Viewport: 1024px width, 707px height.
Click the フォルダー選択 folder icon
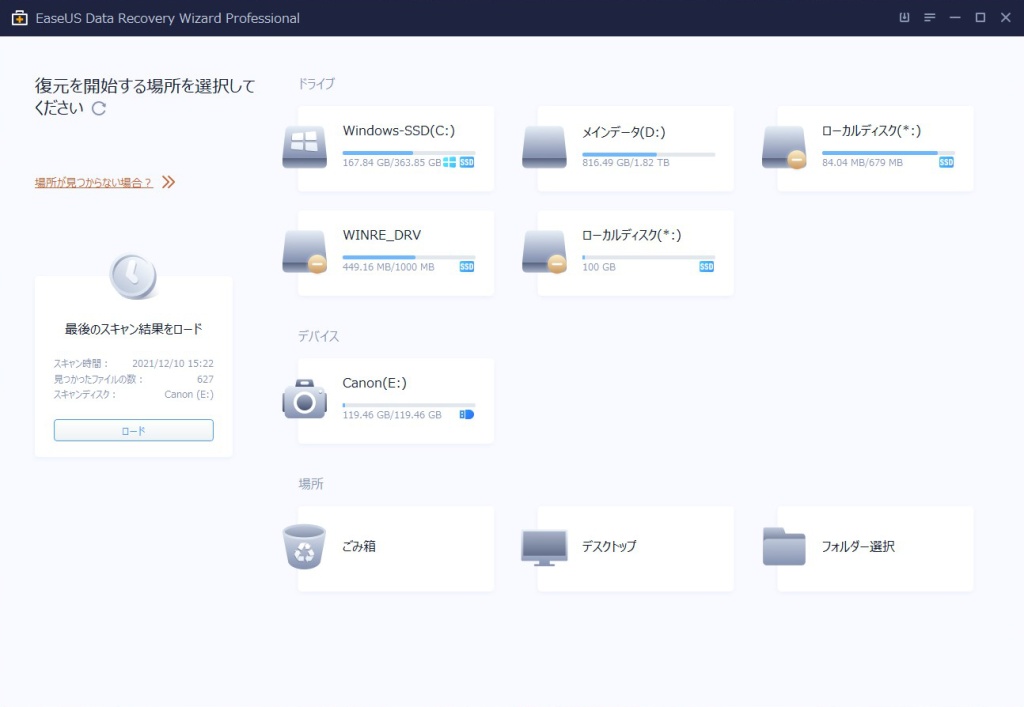(784, 546)
